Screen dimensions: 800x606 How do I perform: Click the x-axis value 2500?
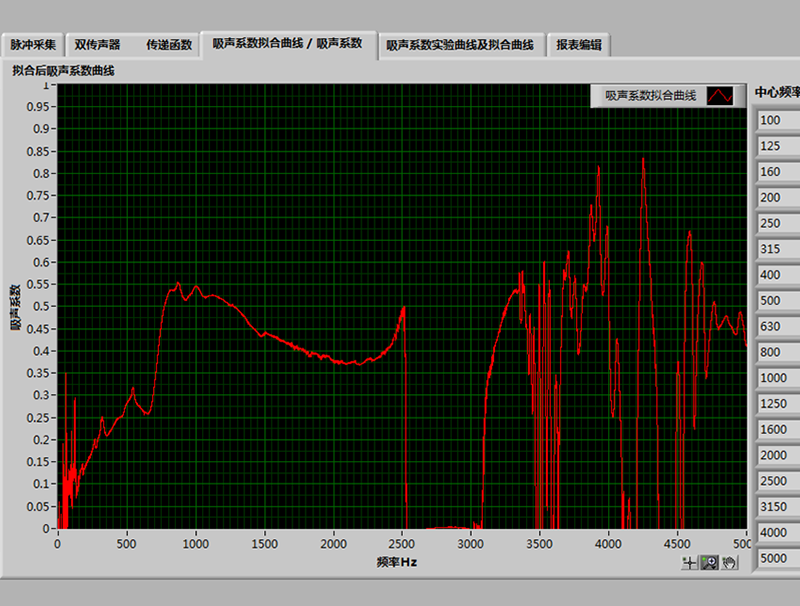(x=402, y=544)
